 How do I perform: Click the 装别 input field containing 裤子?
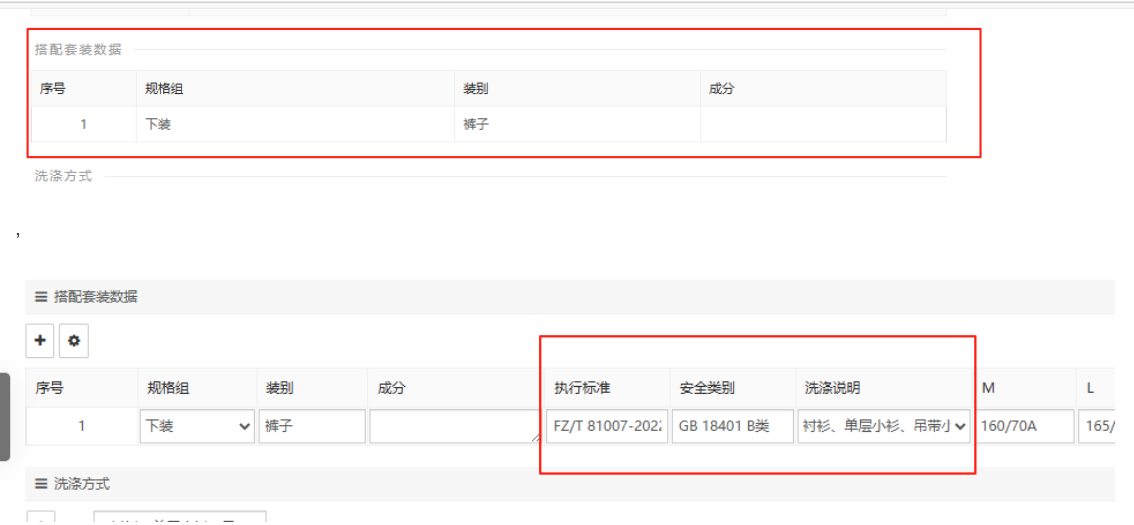point(312,426)
